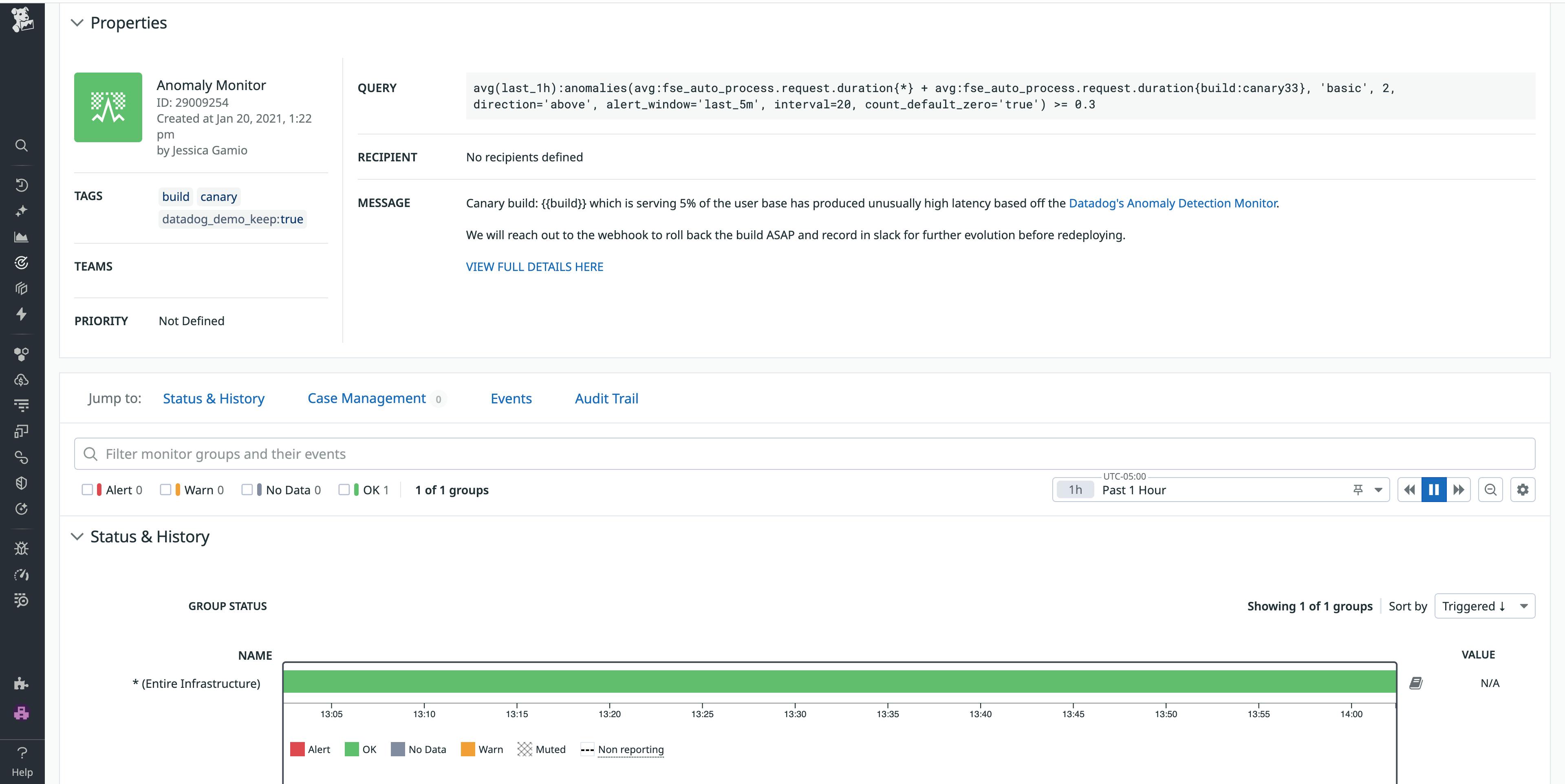
Task: Toggle the No Data filter checkbox
Action: pos(247,489)
